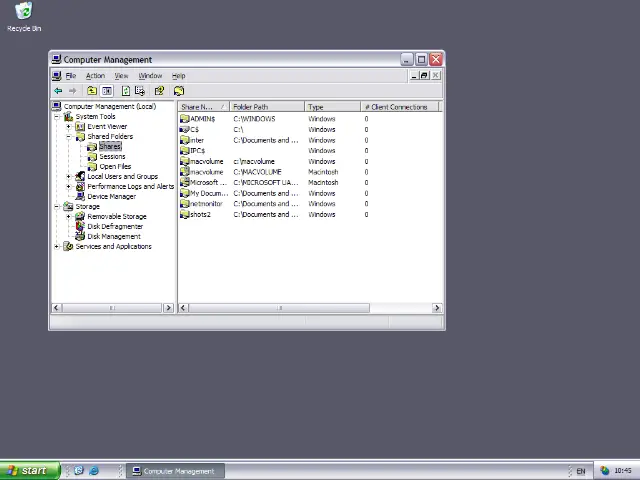Viewport: 640px width, 480px height.
Task: Click the Event Viewer tree icon
Action: [x=80, y=127]
